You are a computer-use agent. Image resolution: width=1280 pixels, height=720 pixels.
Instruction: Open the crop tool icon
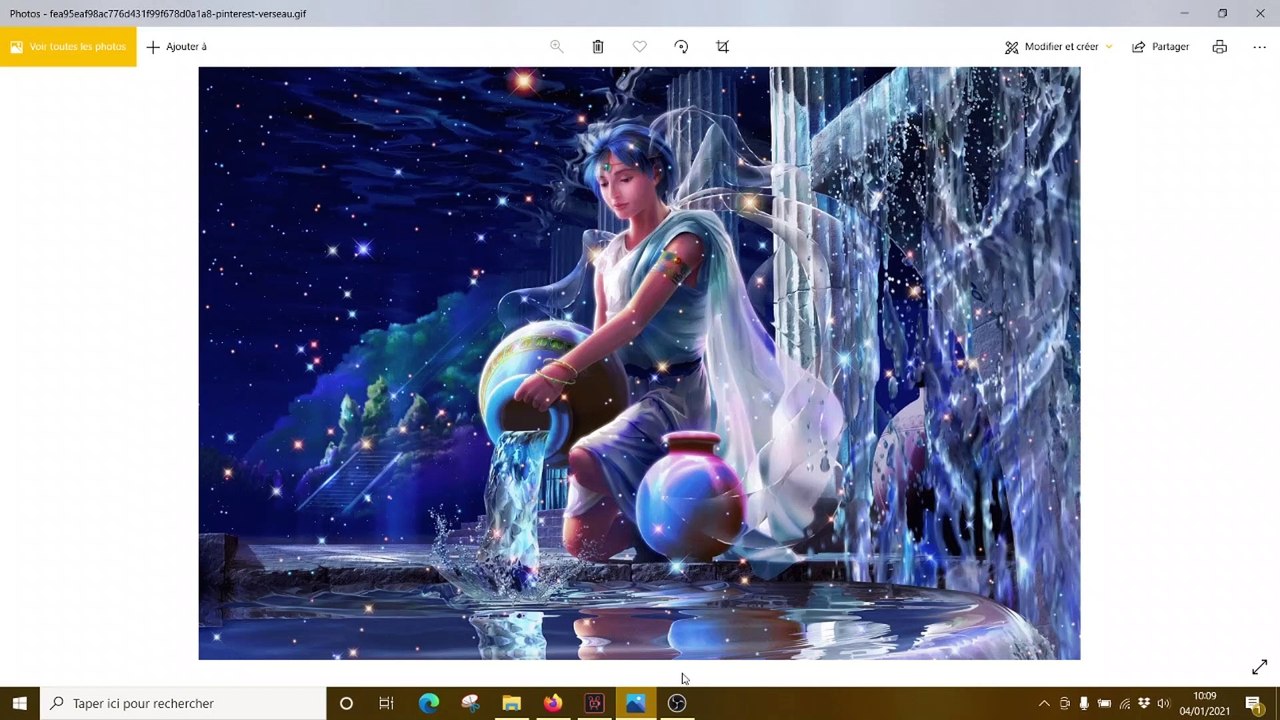723,47
